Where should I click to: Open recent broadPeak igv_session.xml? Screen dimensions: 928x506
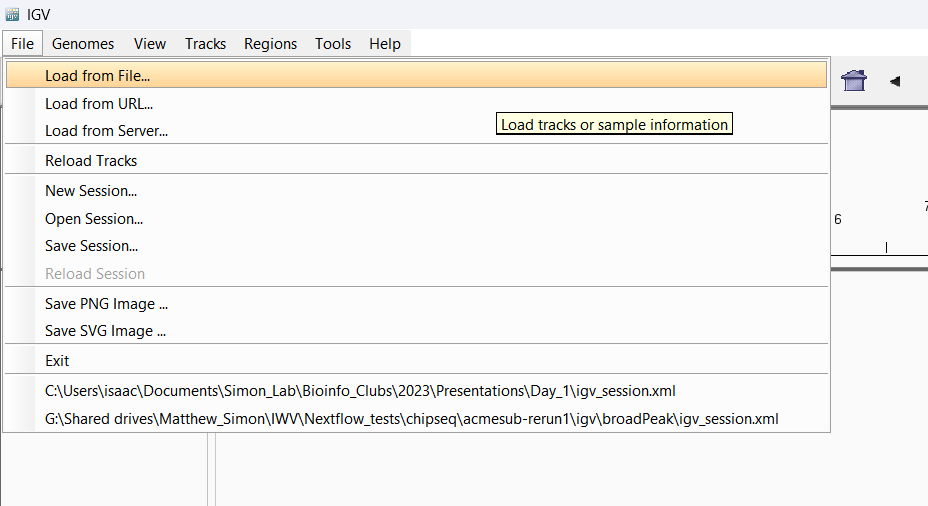(416, 419)
